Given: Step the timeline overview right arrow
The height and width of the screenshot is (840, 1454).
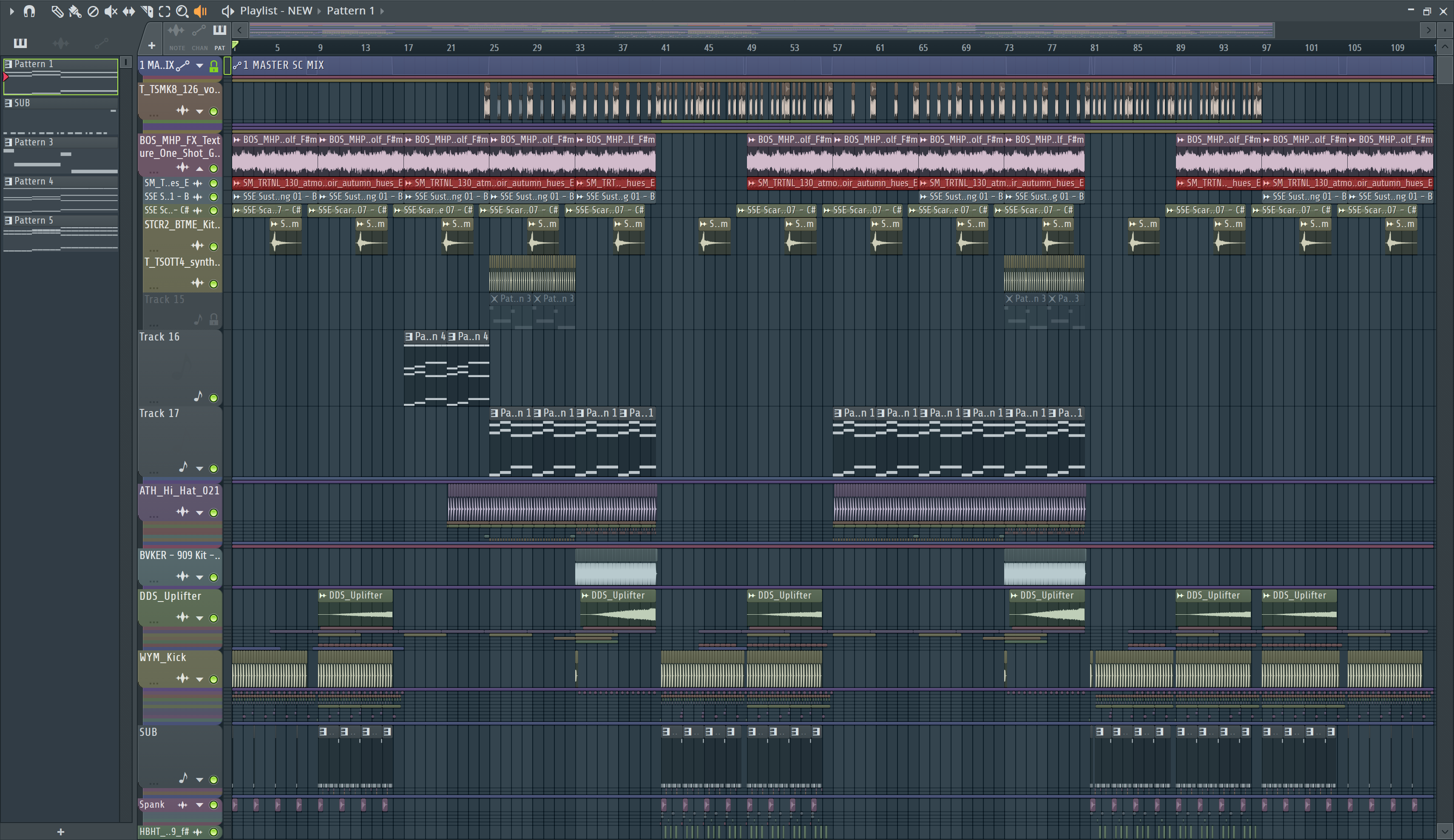Looking at the screenshot, I should 1428,30.
